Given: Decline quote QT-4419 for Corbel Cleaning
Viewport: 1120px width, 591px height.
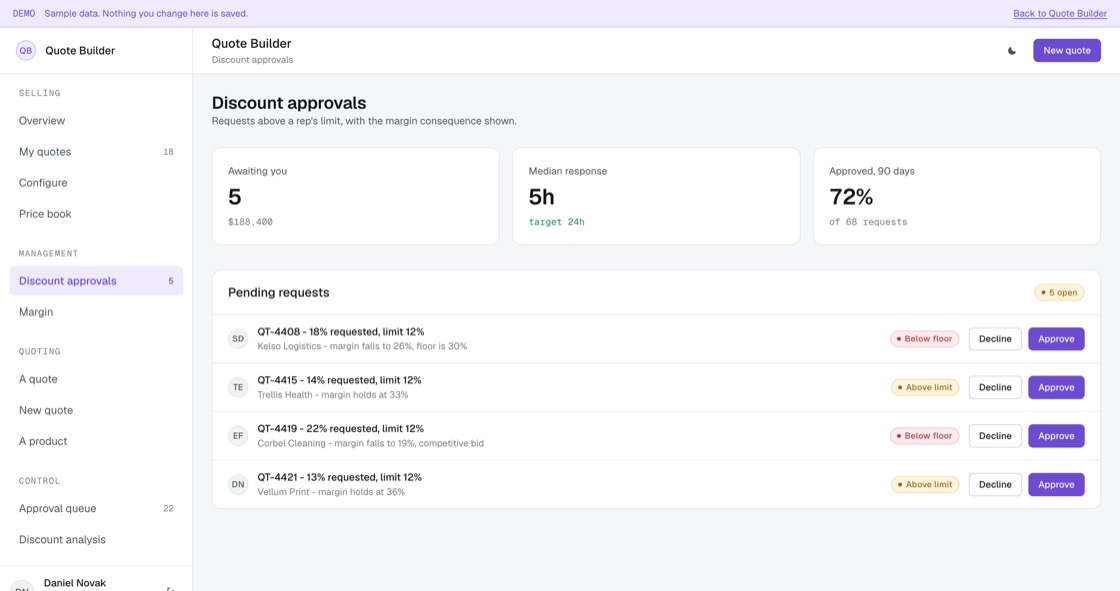Looking at the screenshot, I should (x=995, y=436).
